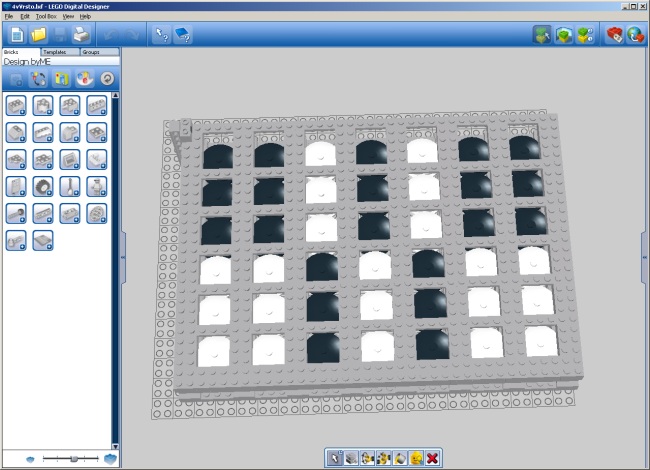
Task: Choose the Hinge tool
Action: 367,458
